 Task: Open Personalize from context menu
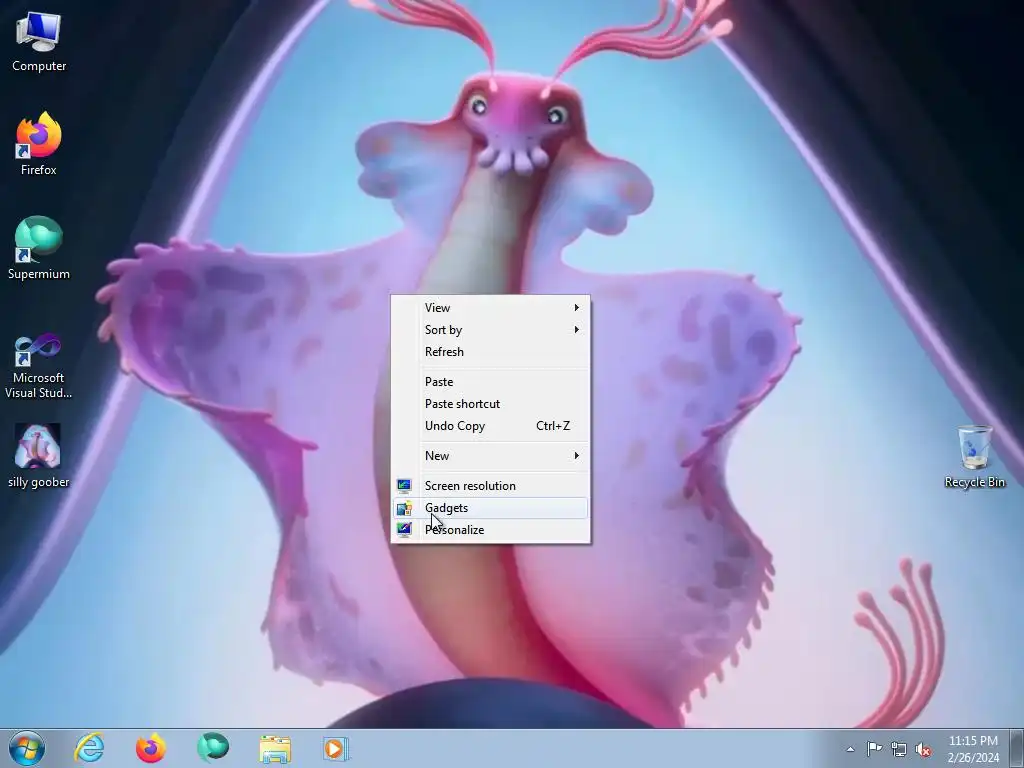coord(490,530)
